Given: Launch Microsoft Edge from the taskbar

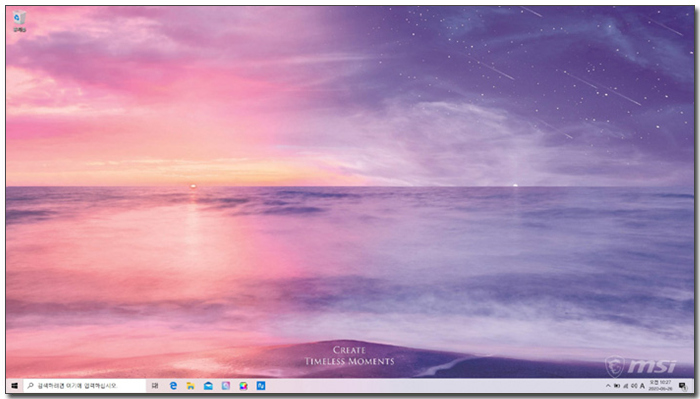Looking at the screenshot, I should coord(173,386).
